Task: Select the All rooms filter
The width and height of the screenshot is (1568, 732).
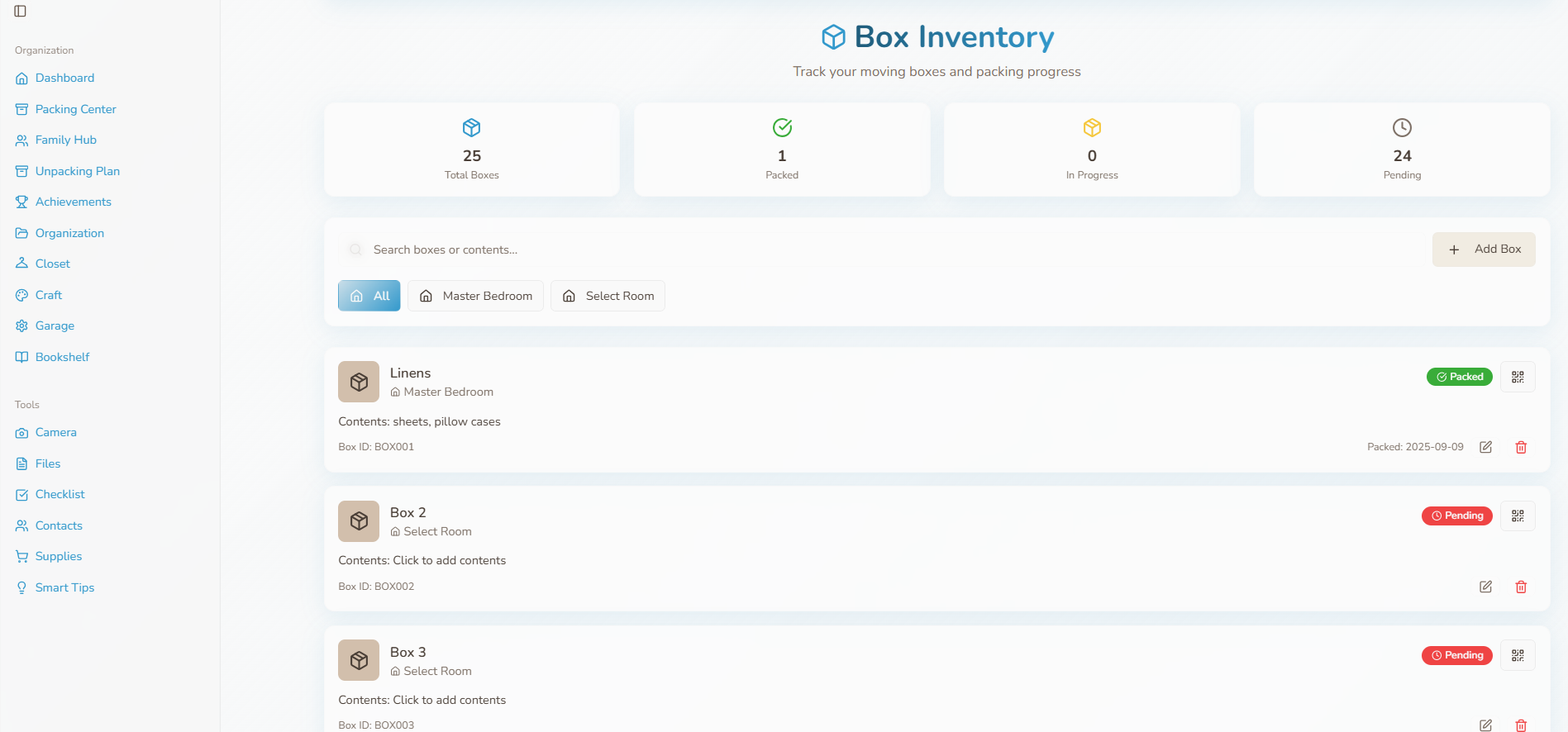Action: click(x=369, y=296)
